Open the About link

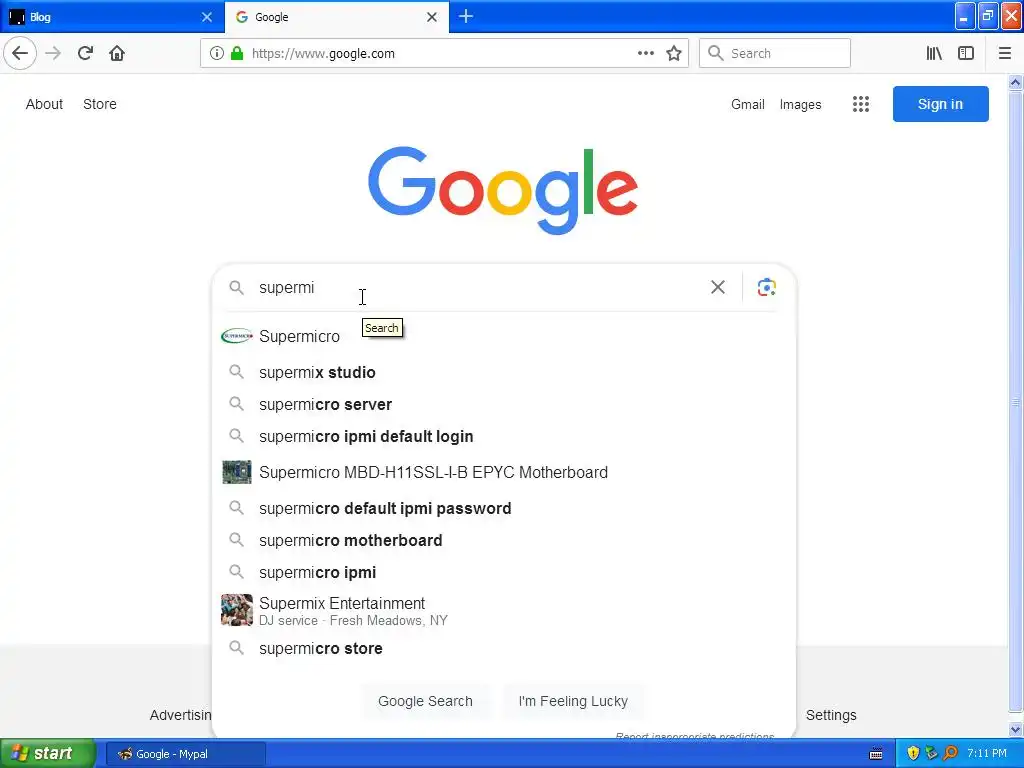click(x=44, y=104)
